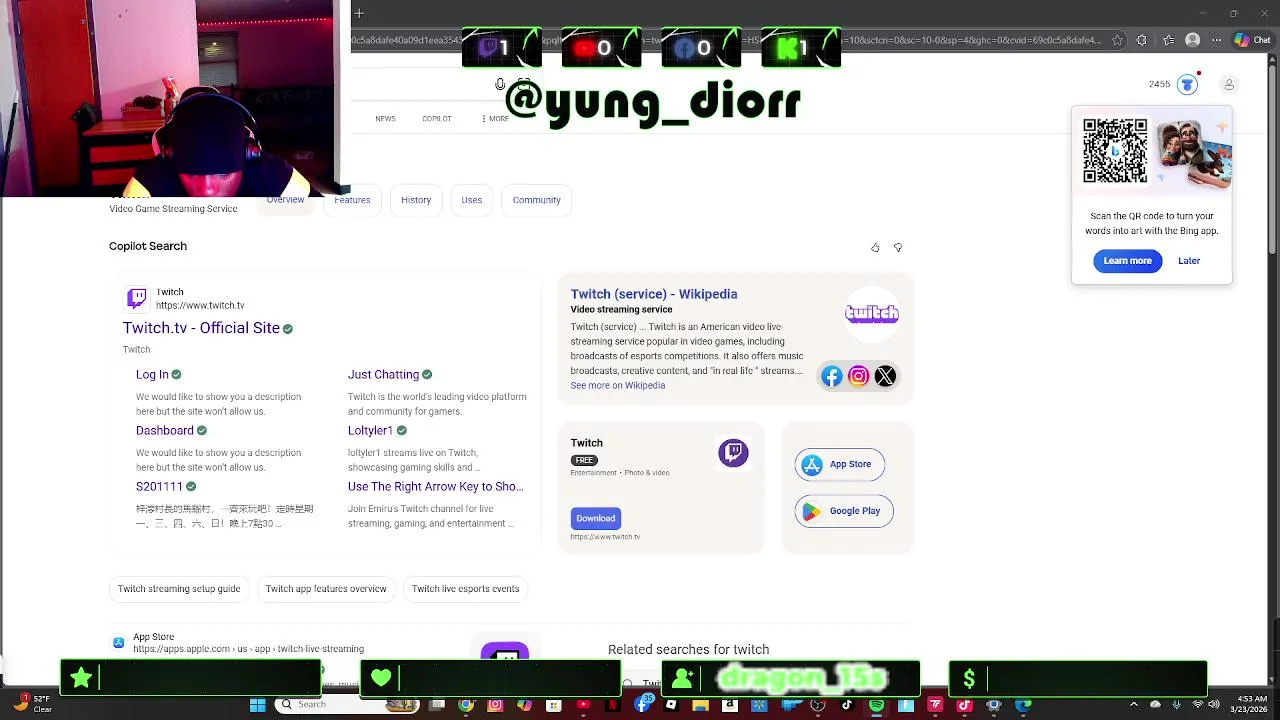Viewport: 1280px width, 720px height.
Task: Favorite this page with the star icon
Action: click(1117, 40)
